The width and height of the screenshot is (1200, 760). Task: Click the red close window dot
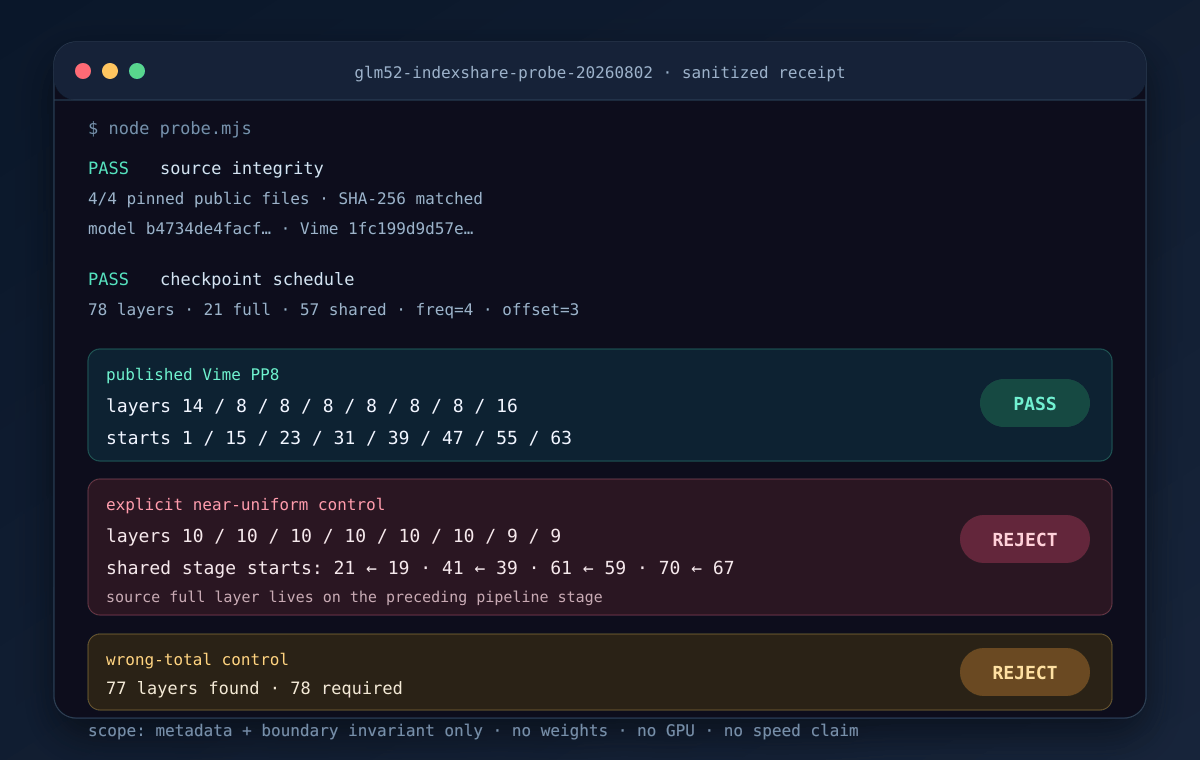pyautogui.click(x=83, y=71)
